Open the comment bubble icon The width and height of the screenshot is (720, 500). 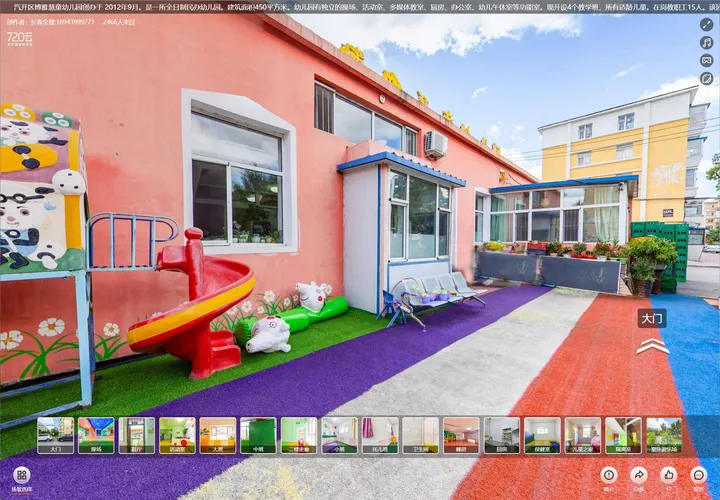click(698, 475)
